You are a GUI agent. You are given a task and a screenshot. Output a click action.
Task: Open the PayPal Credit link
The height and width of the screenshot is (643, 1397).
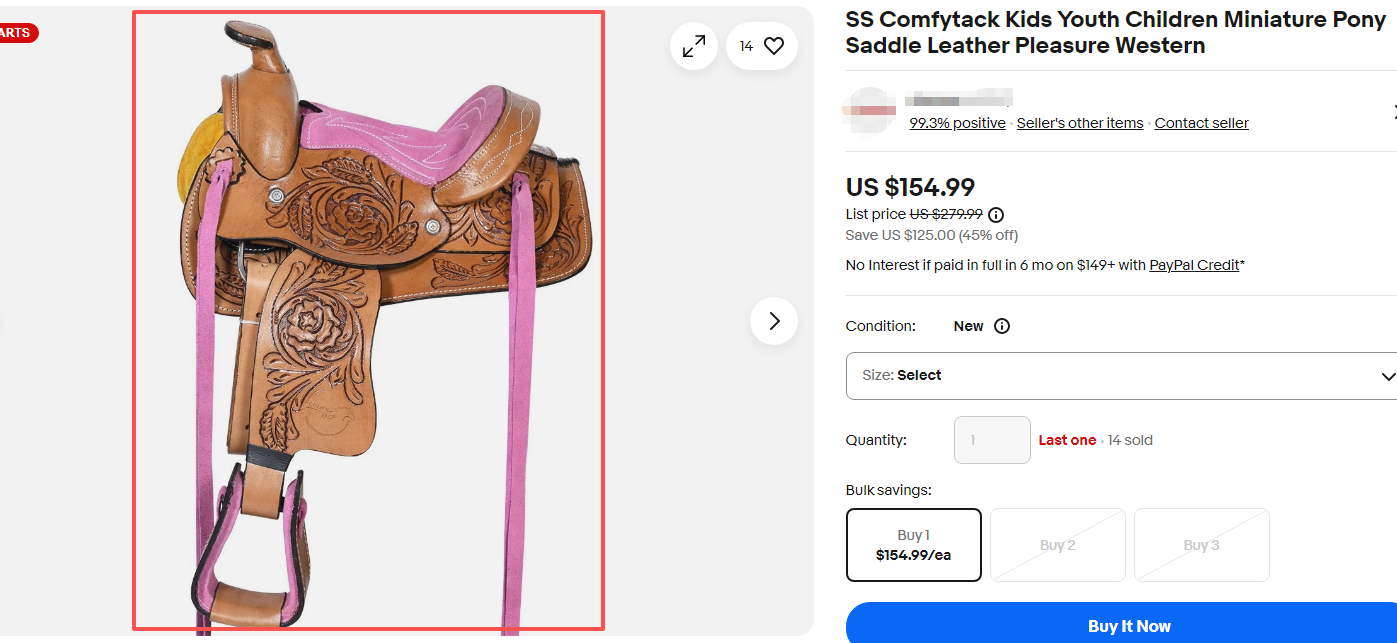tap(1193, 265)
